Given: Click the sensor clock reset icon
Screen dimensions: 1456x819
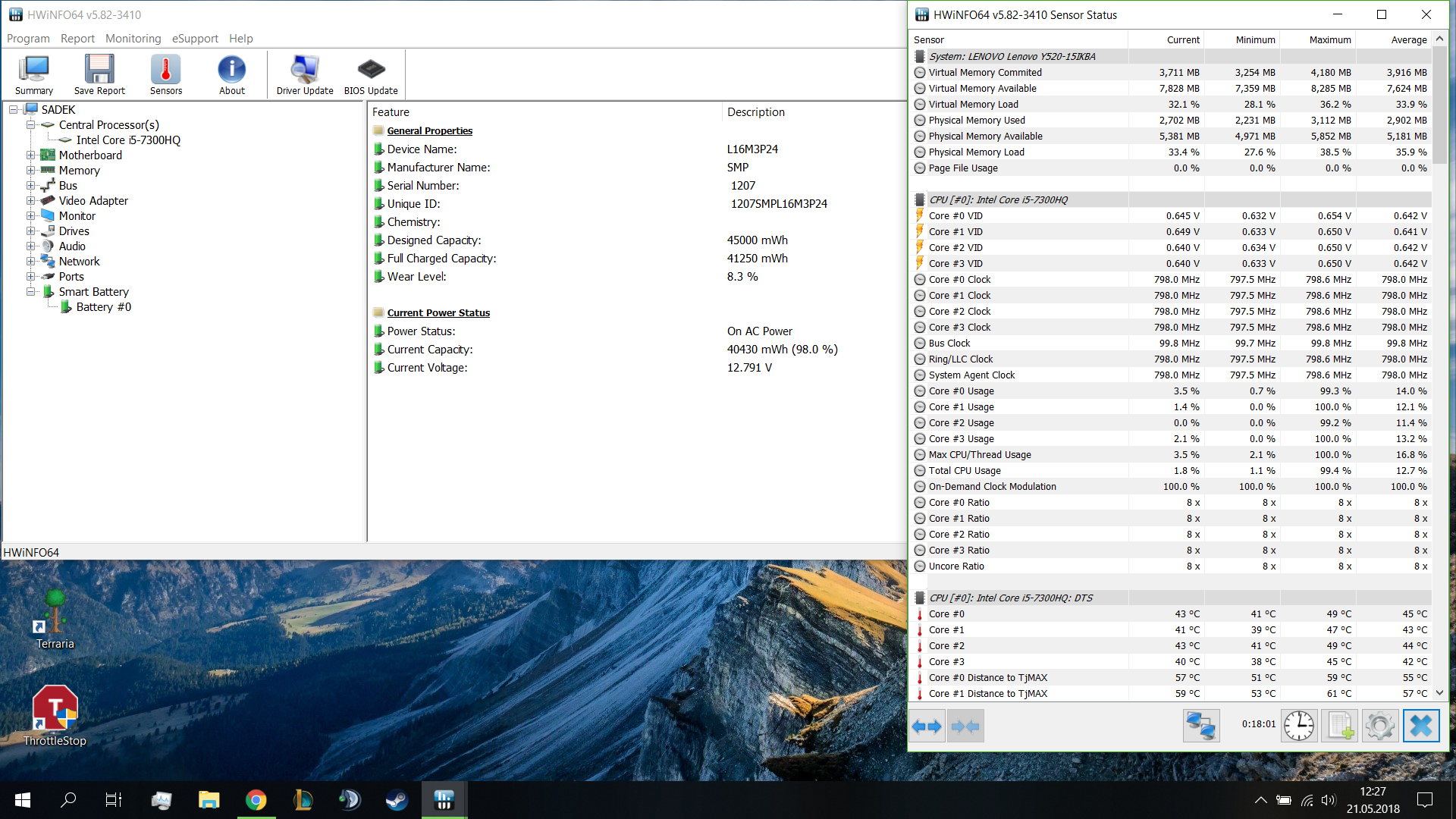Looking at the screenshot, I should [1299, 726].
